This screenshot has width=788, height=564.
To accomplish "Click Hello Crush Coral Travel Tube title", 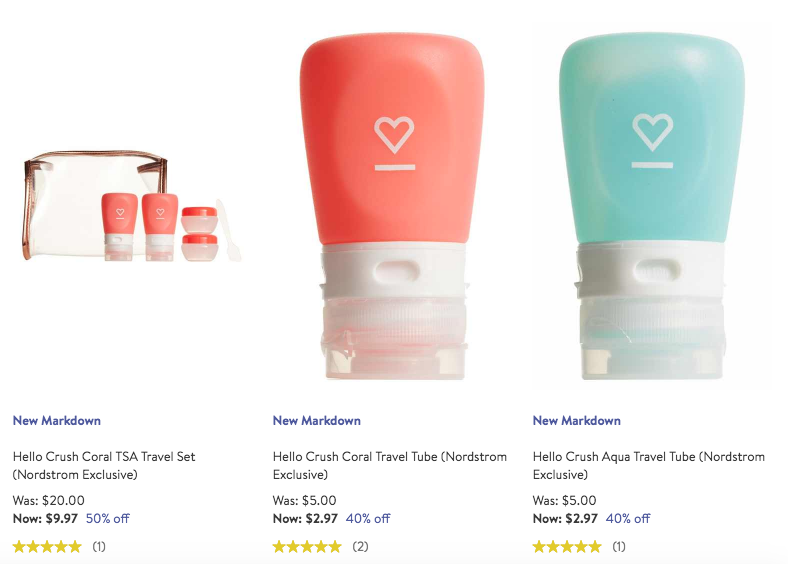I will (390, 465).
